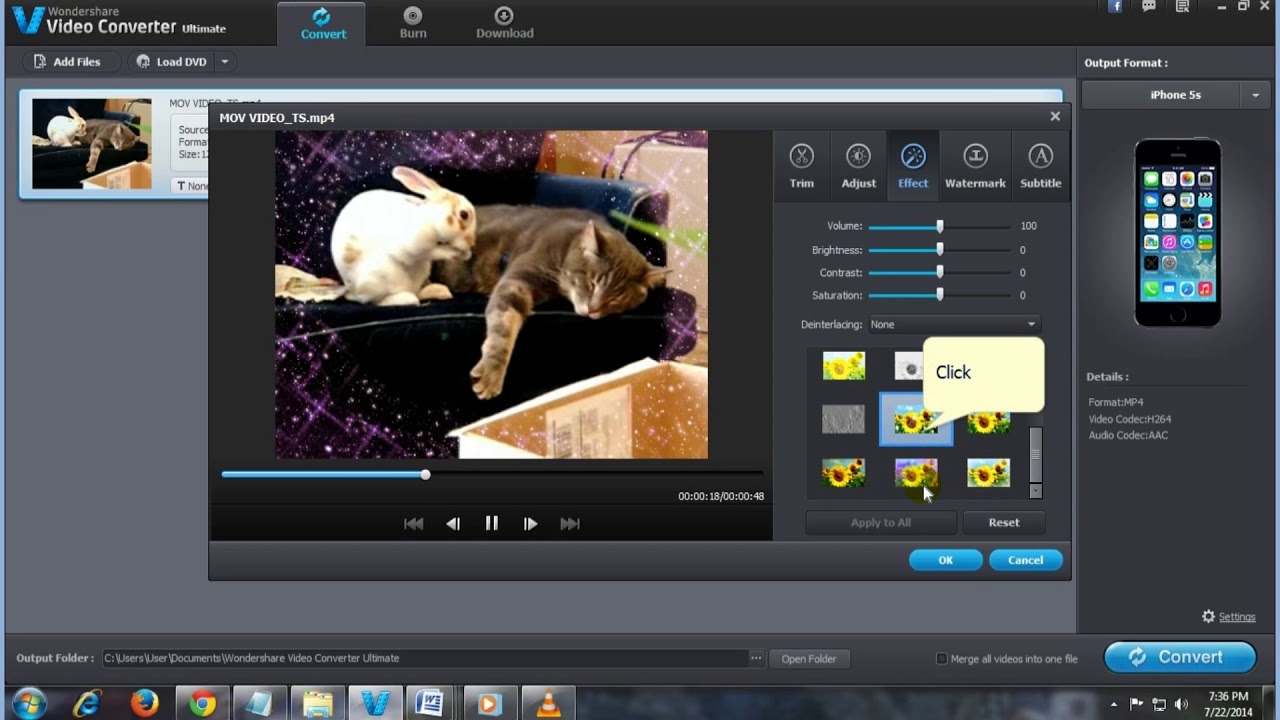Open the feedback chat bubble icon

coord(1149,7)
